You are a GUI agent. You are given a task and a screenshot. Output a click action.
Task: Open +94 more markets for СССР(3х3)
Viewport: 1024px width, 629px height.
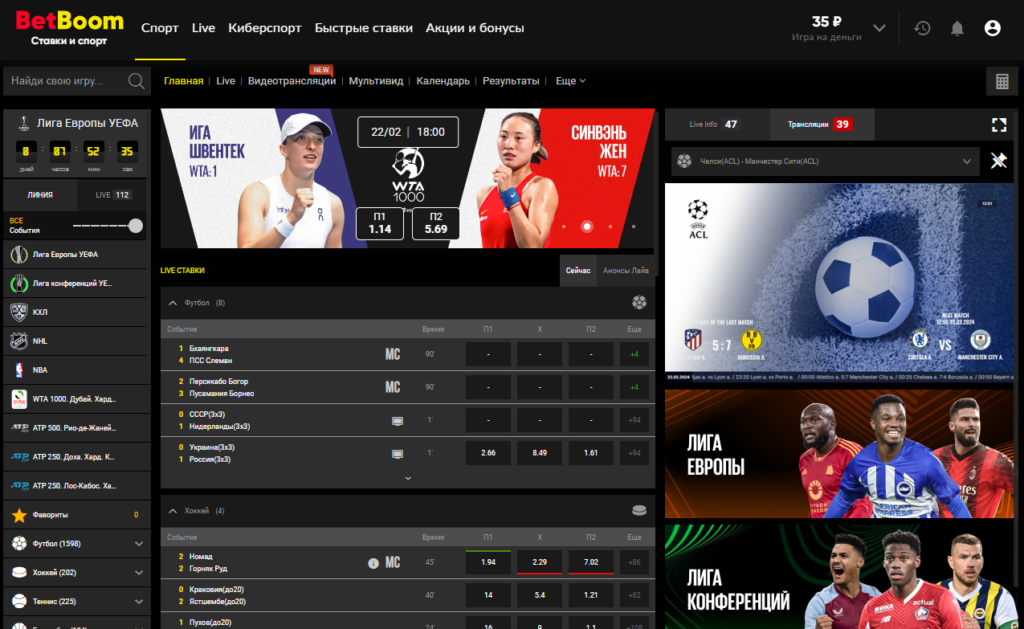coord(634,421)
